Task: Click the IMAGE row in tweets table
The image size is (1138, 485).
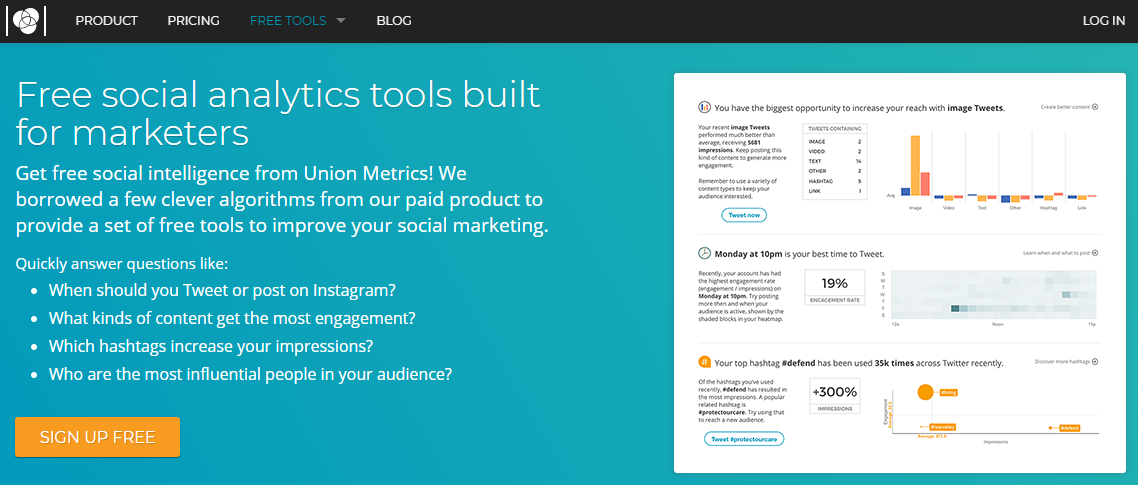Action: [835, 142]
